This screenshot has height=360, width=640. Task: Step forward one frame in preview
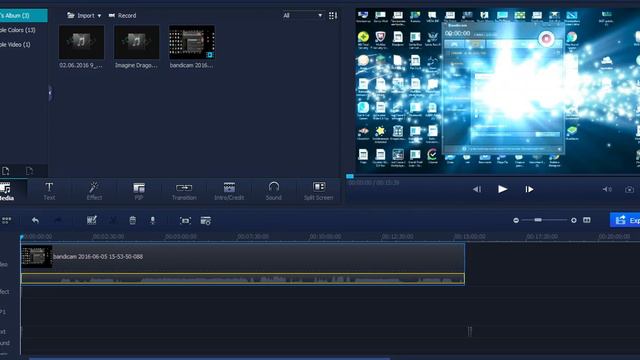pyautogui.click(x=529, y=189)
